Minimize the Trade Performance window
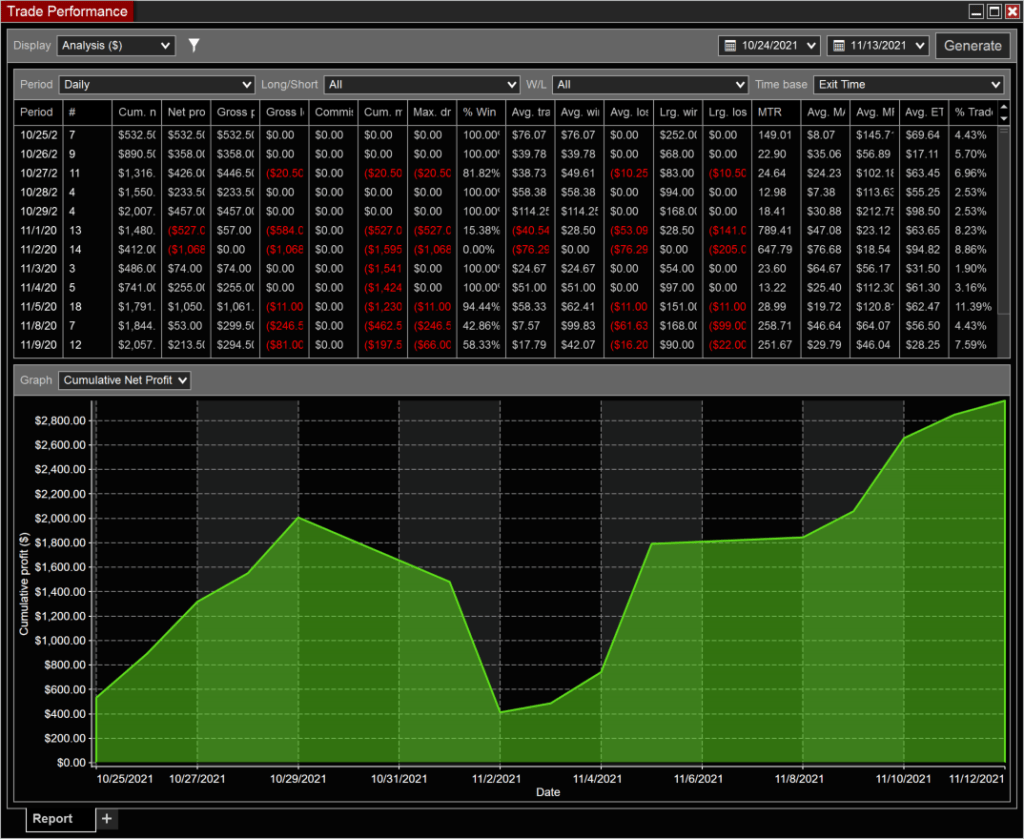The image size is (1024, 839). (976, 11)
